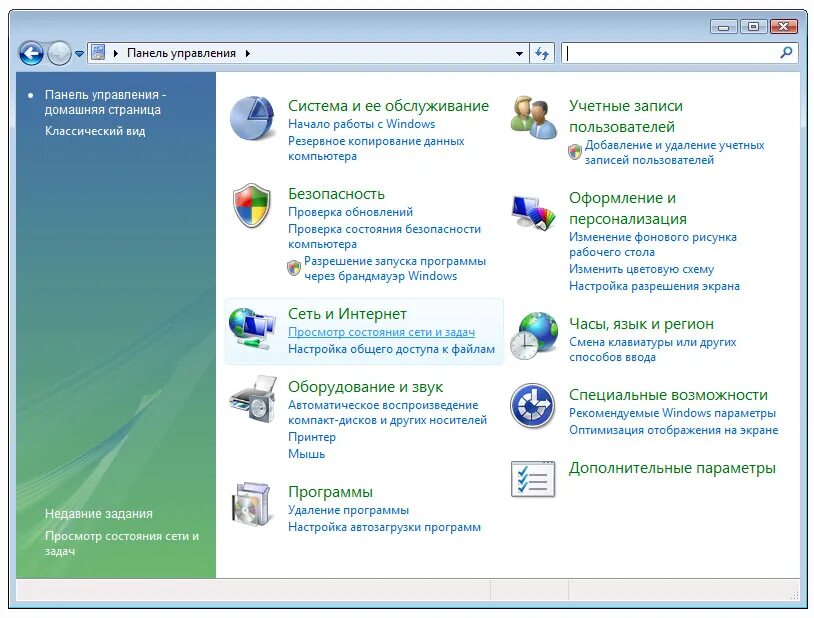The image size is (814, 618).
Task: Click 'Смена клавиатуры или других способов ввода'
Action: coord(653,350)
